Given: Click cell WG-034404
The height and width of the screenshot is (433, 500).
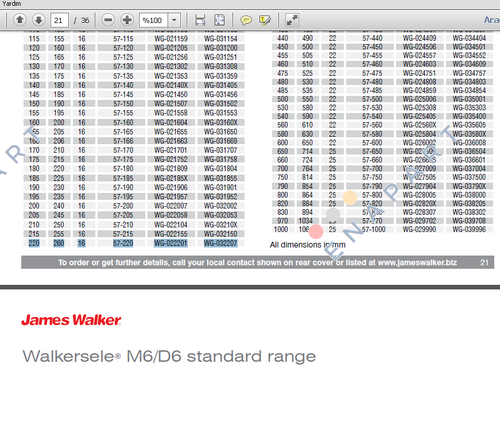Looking at the screenshot, I should tap(469, 38).
